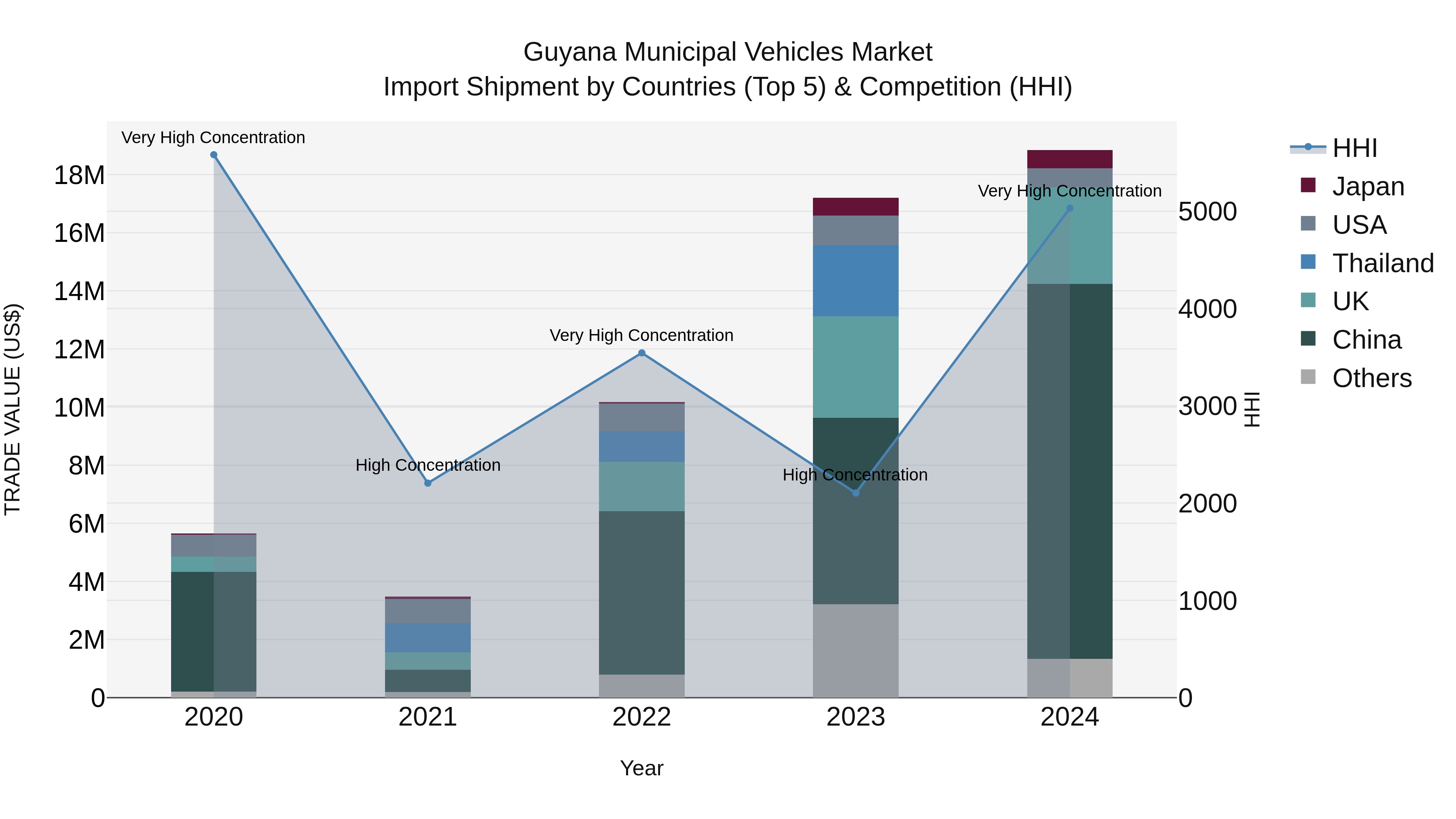Viewport: 1456px width, 819px height.
Task: Click the 2022 HHI data point
Action: pyautogui.click(x=641, y=353)
